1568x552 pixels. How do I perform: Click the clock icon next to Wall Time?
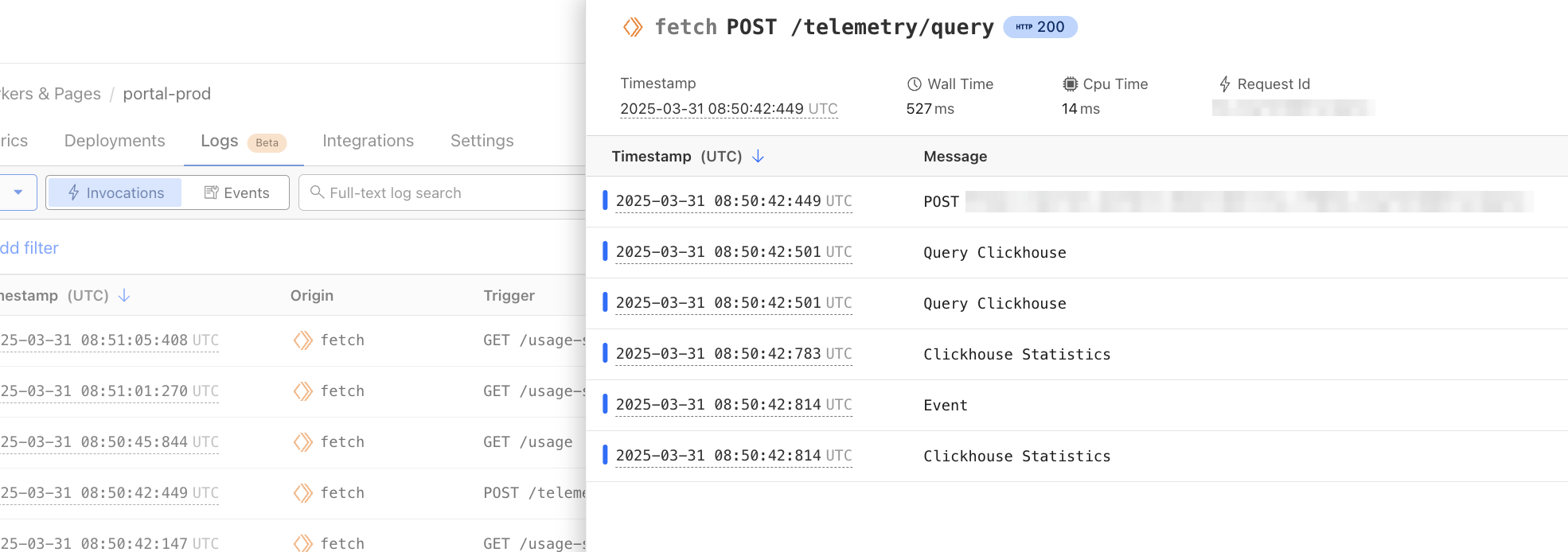pos(915,84)
